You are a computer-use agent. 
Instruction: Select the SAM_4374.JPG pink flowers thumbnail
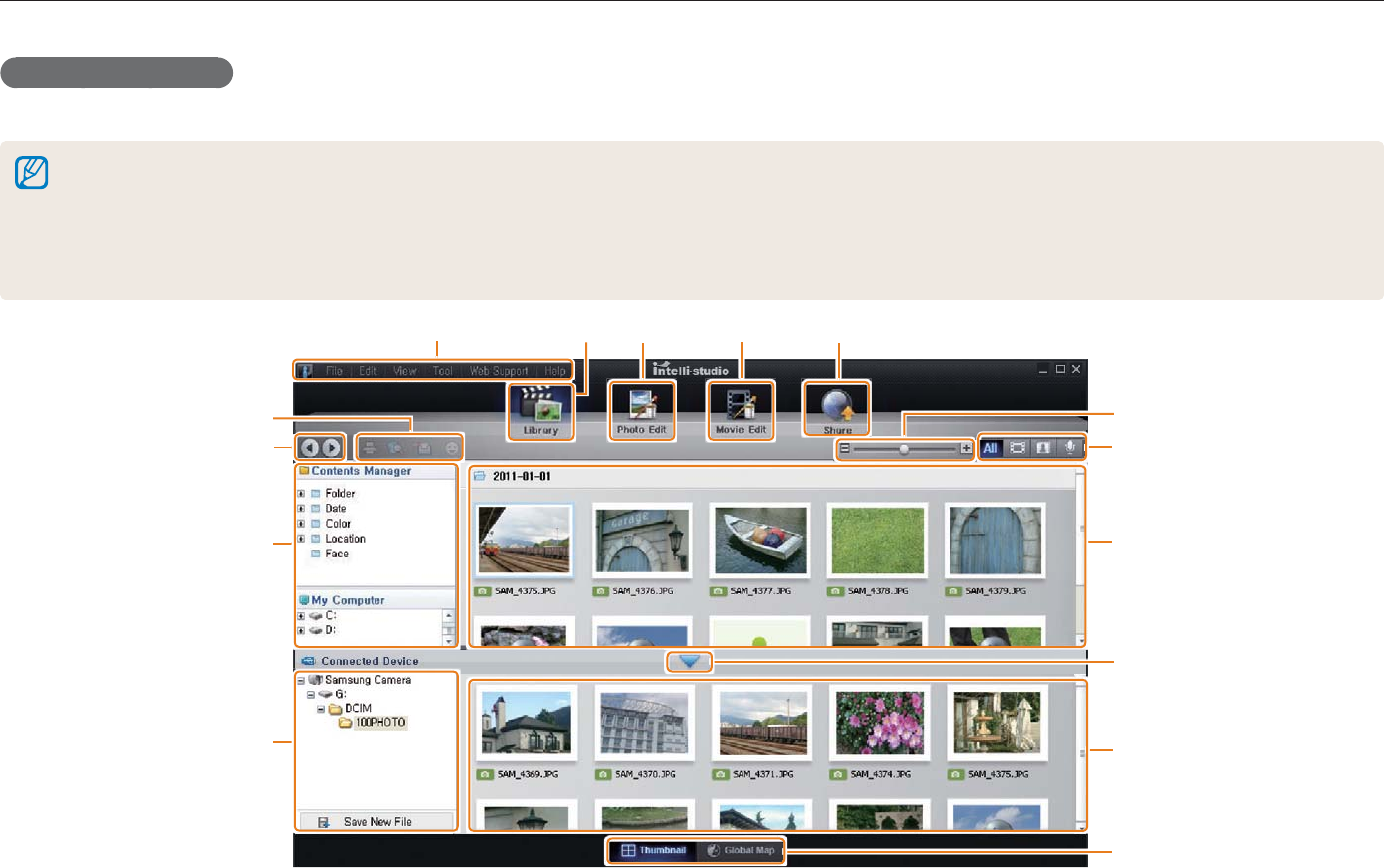point(882,723)
